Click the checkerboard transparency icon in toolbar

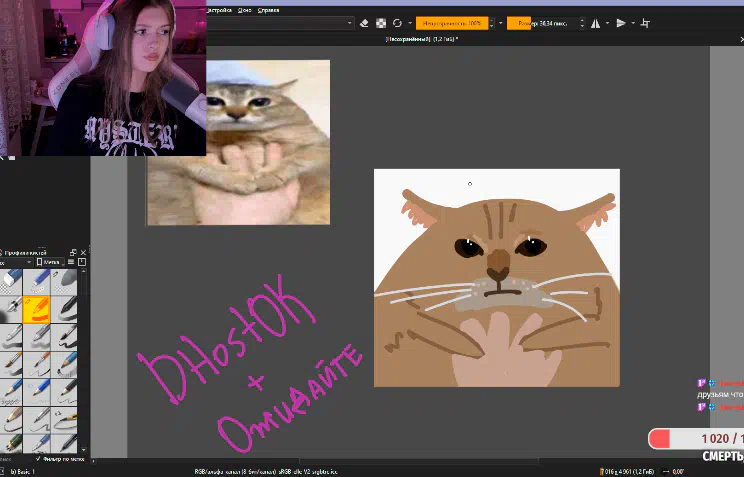pyautogui.click(x=381, y=23)
